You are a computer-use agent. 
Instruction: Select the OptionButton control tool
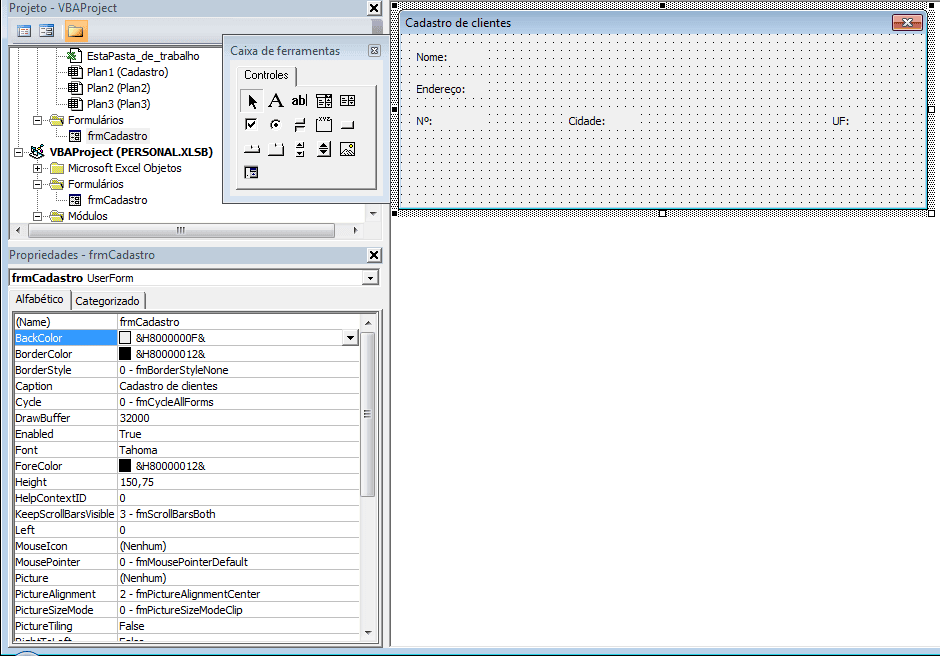click(x=276, y=124)
